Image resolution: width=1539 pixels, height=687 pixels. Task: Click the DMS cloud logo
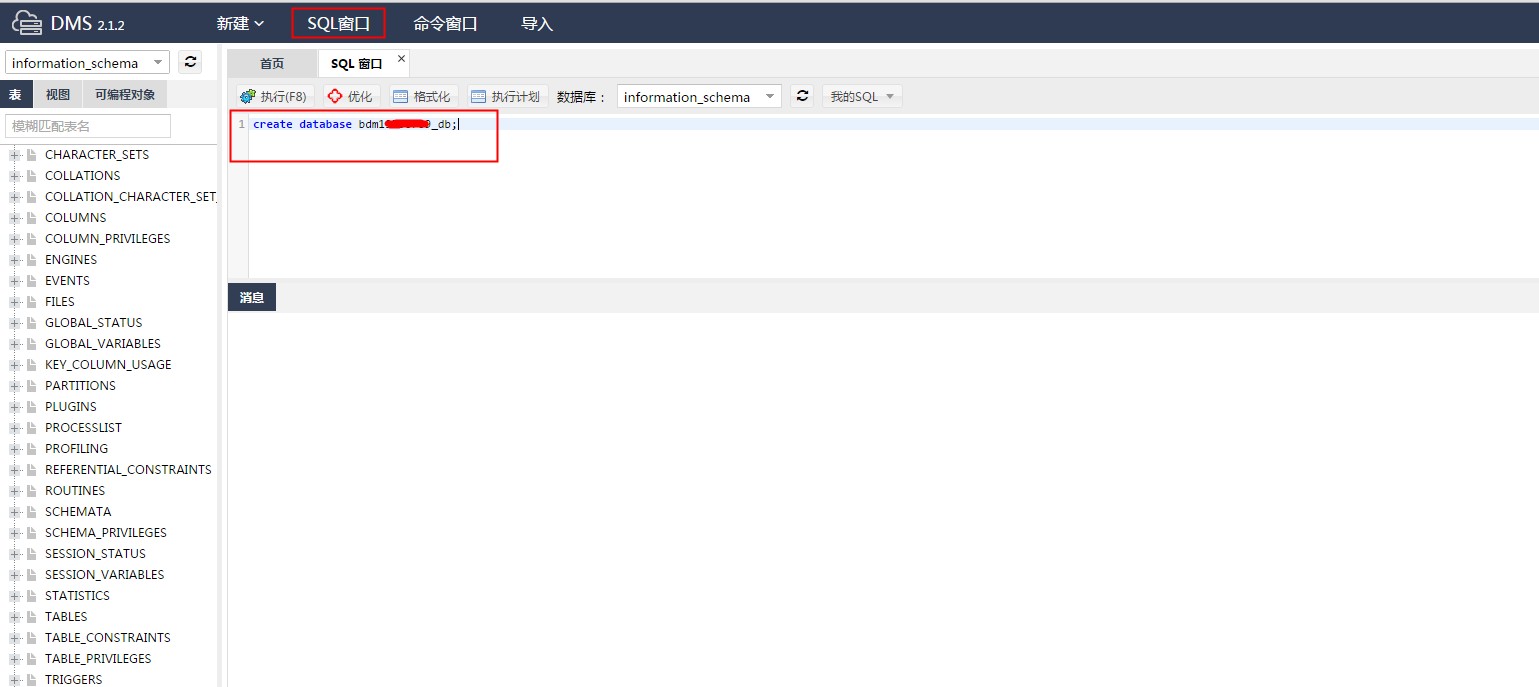[x=27, y=22]
